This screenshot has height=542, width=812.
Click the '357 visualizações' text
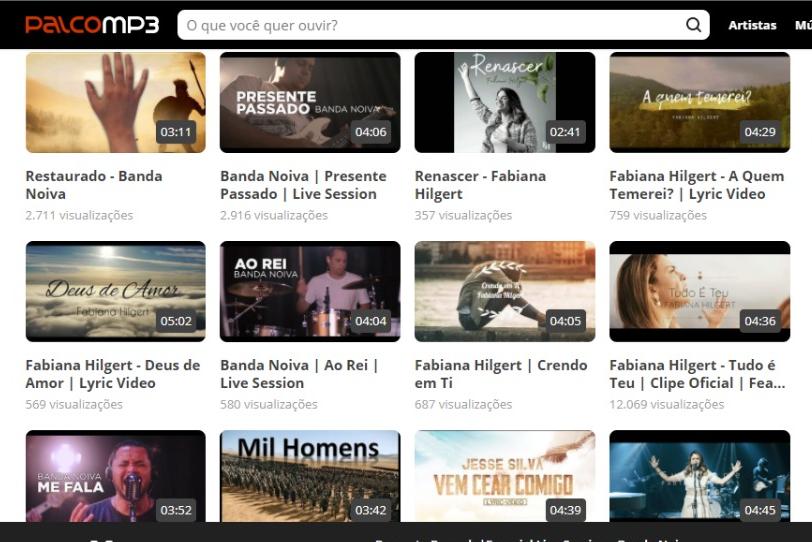pos(463,215)
